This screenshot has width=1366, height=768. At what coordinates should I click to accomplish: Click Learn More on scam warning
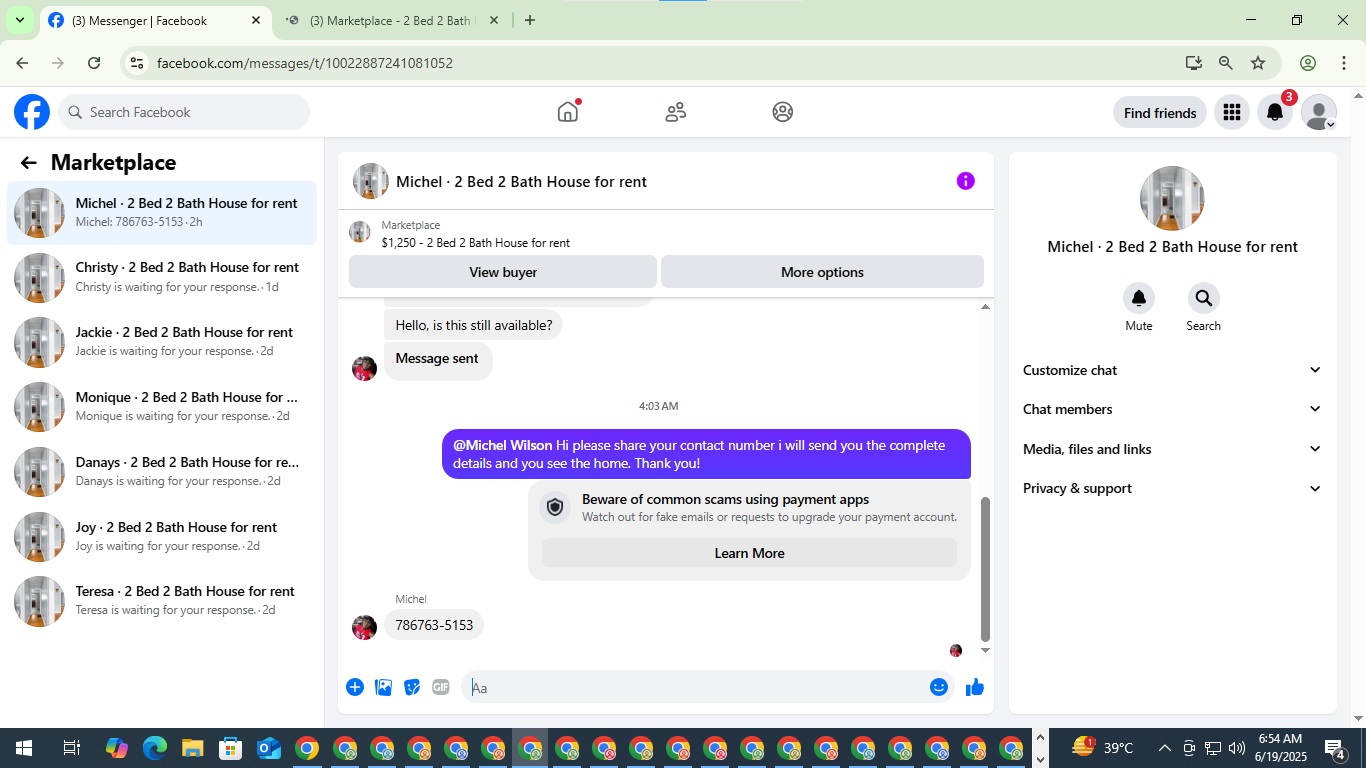click(749, 553)
